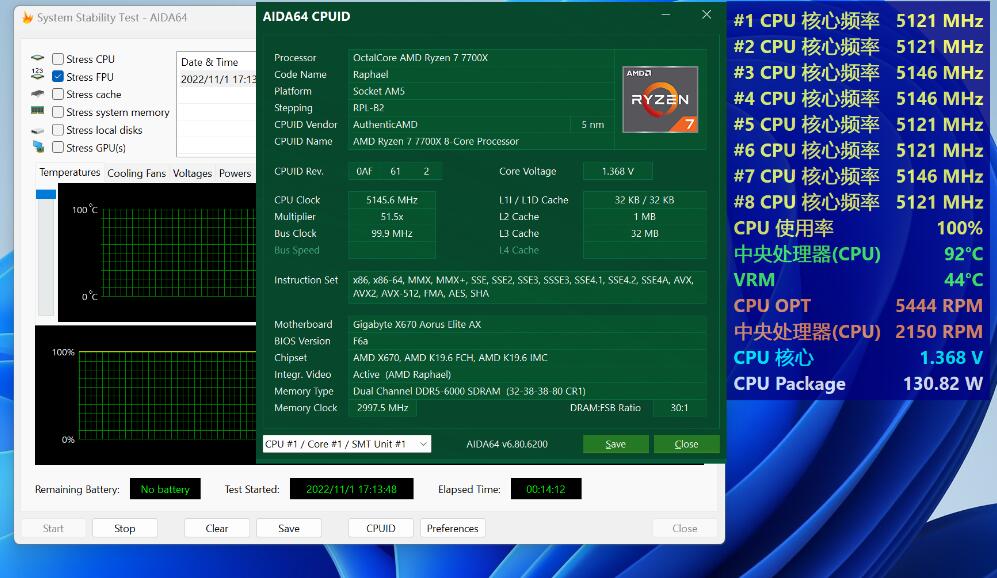
Task: Click the Stress CPU processor icon
Action: click(38, 58)
